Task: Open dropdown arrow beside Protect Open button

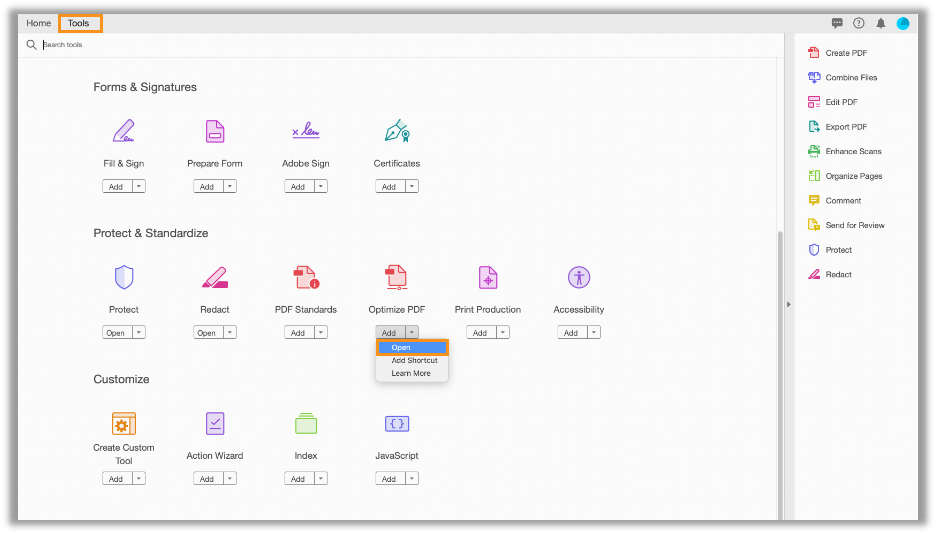Action: point(139,333)
